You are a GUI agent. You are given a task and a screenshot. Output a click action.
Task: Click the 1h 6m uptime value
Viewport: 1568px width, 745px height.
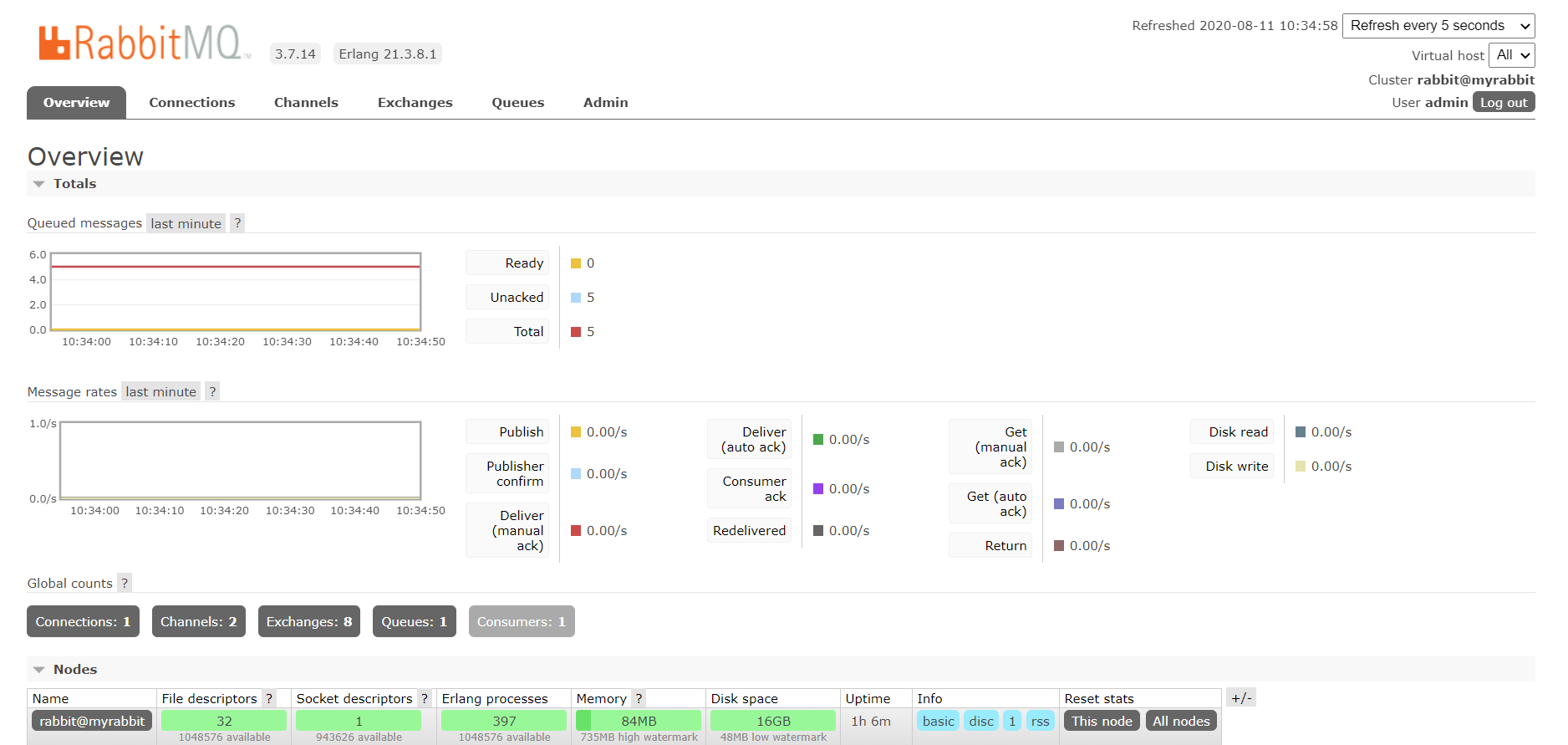871,721
